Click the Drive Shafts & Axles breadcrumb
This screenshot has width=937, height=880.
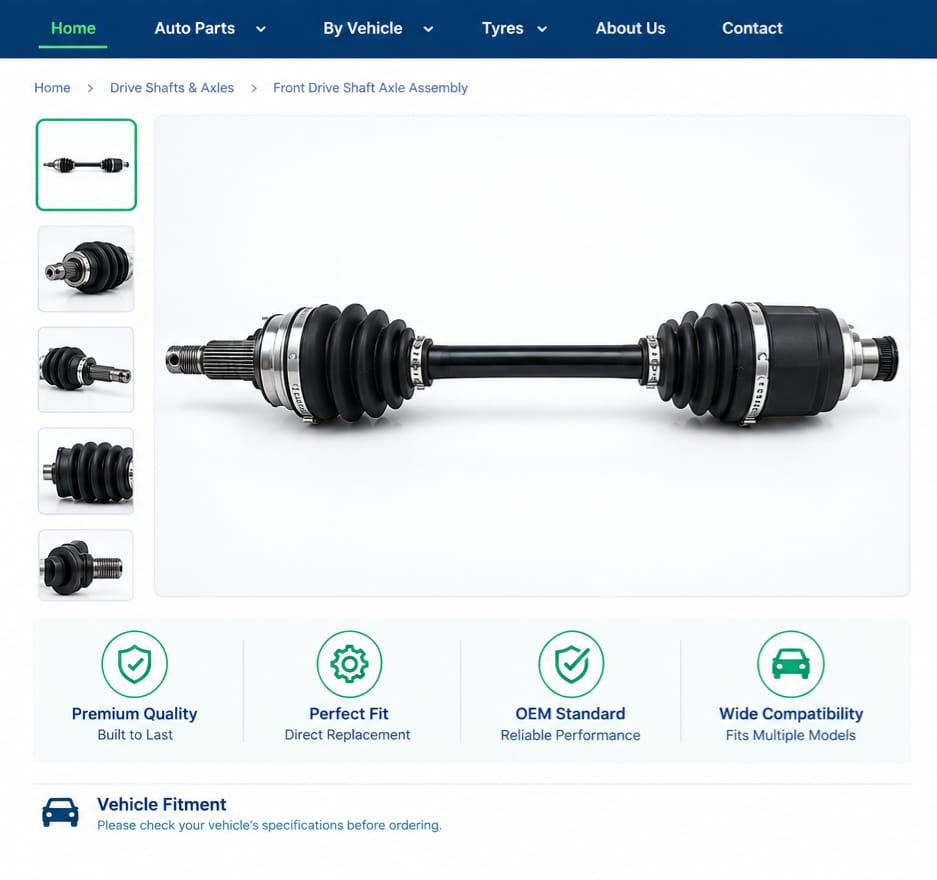[x=172, y=88]
